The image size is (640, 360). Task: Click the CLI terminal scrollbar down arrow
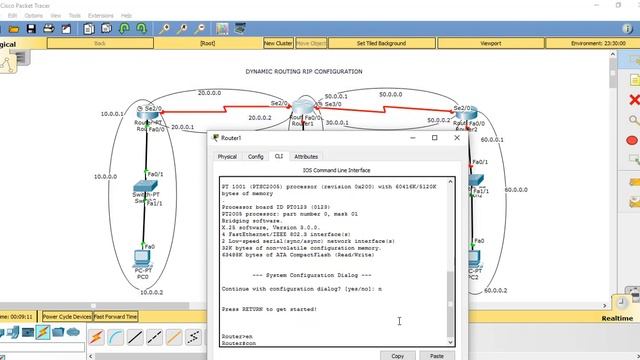click(451, 342)
